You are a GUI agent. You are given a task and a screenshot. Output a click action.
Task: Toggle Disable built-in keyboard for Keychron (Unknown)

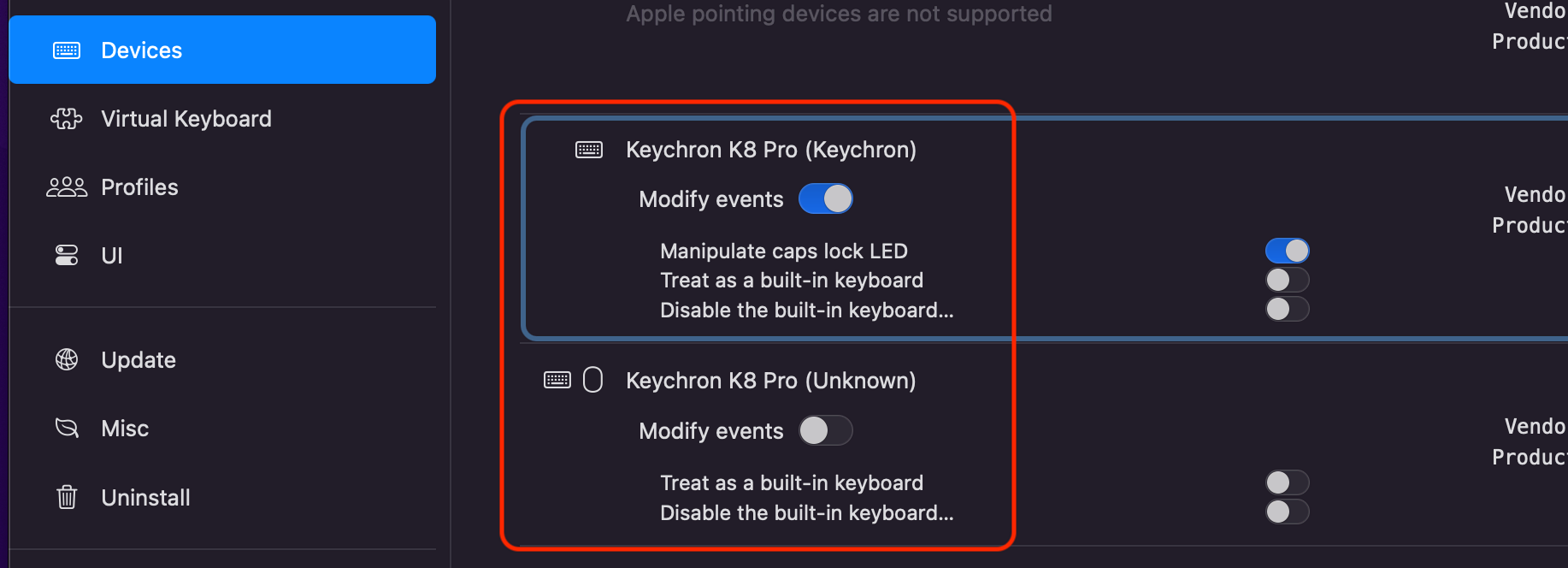[1287, 512]
